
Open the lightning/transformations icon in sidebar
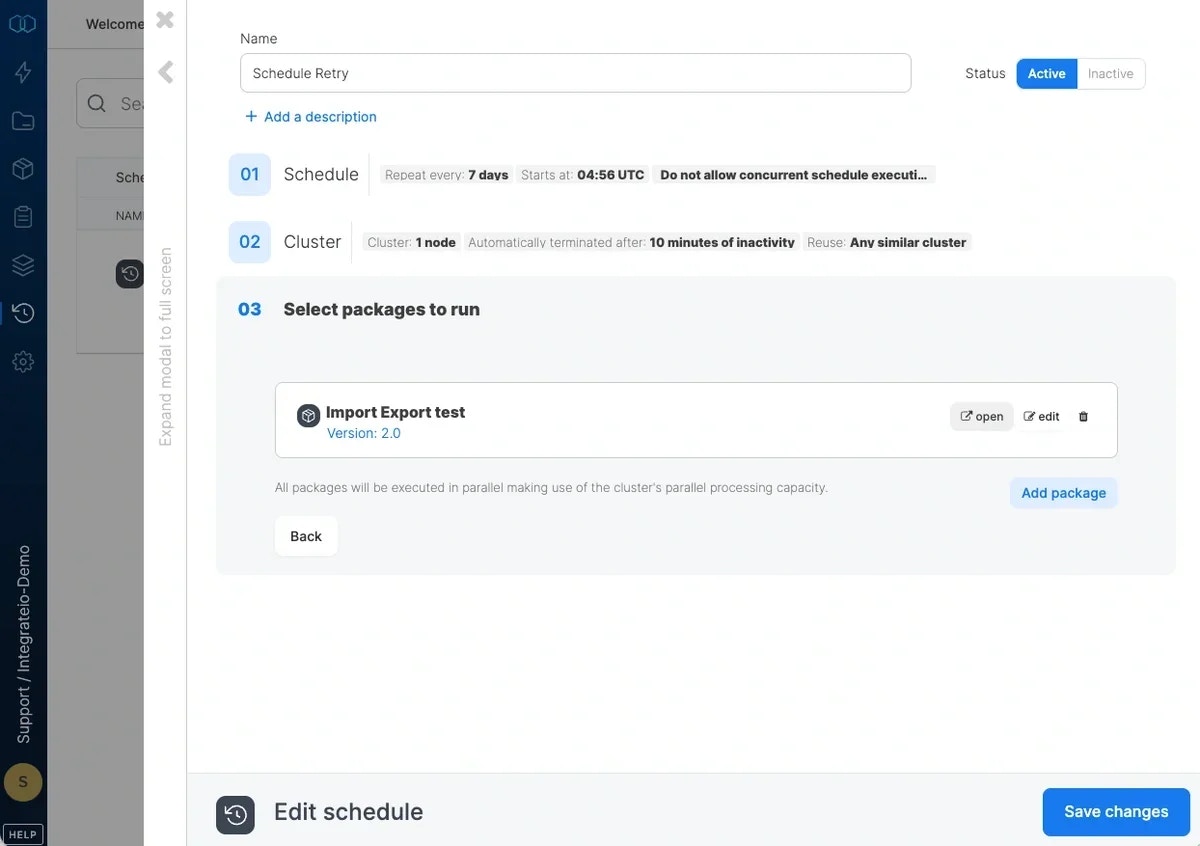pyautogui.click(x=23, y=71)
